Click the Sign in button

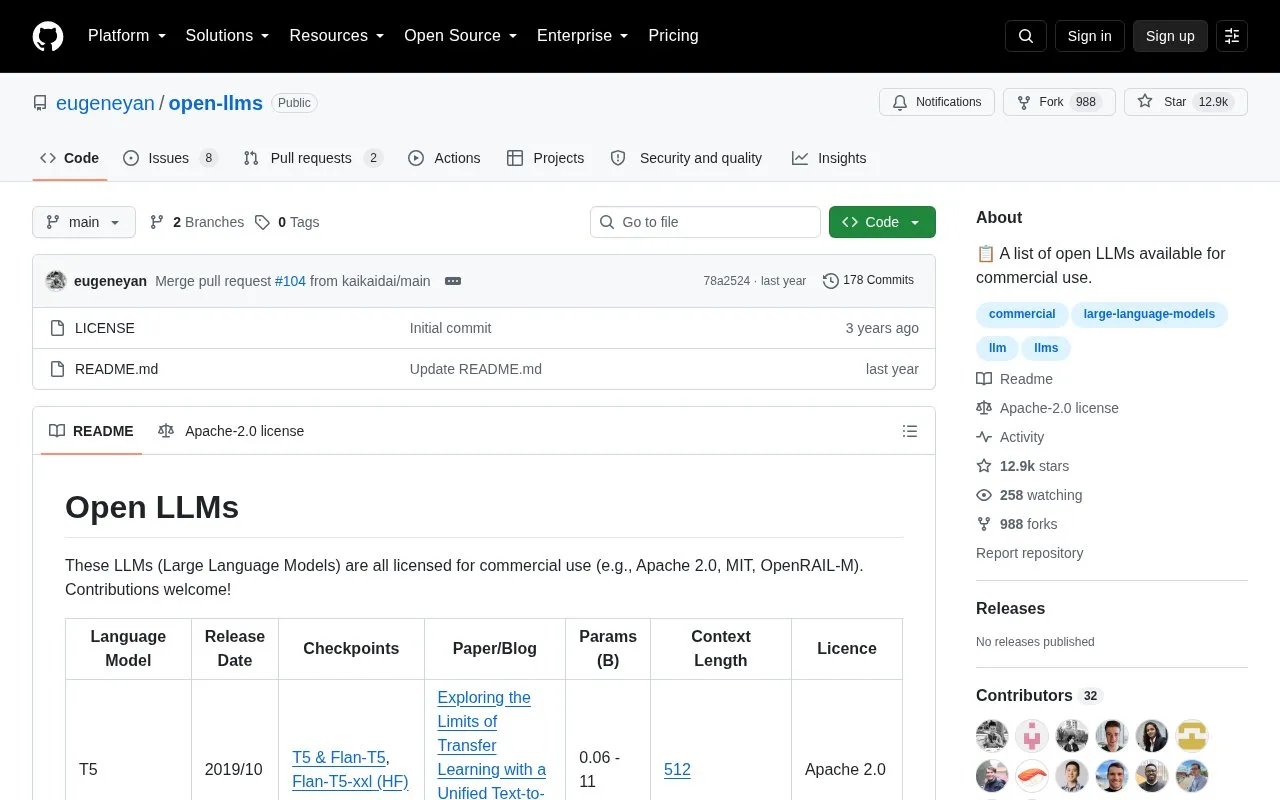point(1089,36)
